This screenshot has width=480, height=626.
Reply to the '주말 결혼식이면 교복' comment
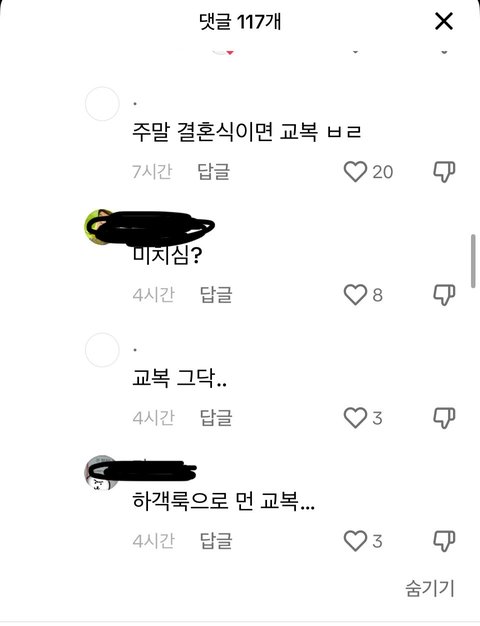pos(214,172)
